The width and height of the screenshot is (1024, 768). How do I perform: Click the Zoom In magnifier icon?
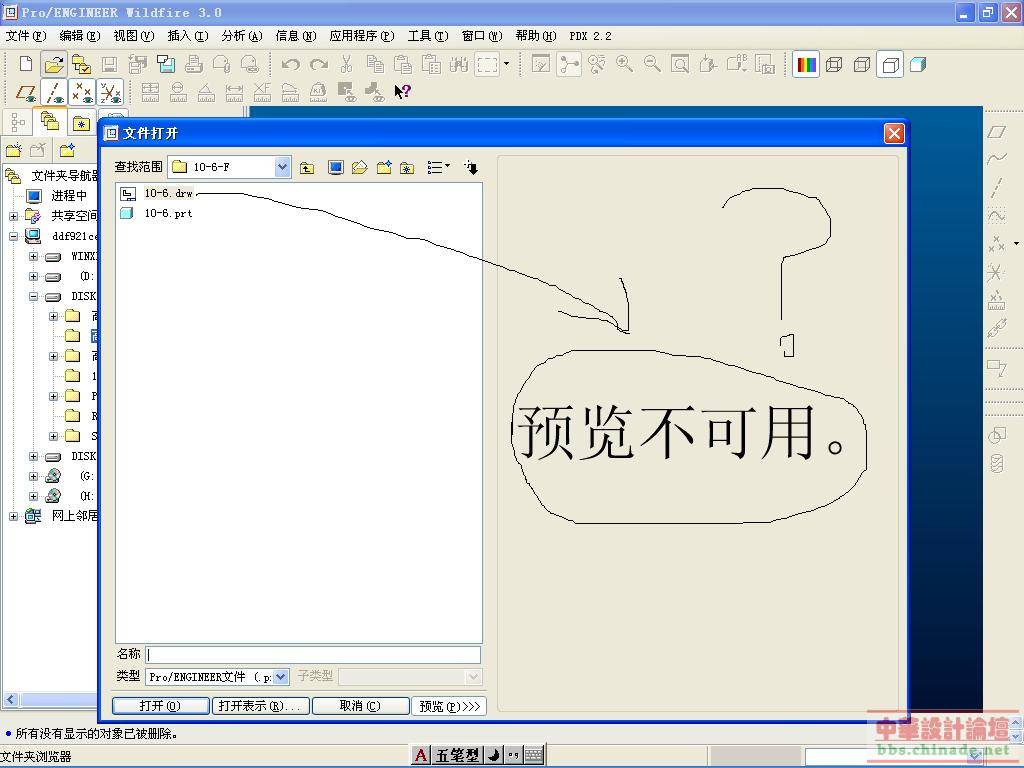[x=624, y=64]
